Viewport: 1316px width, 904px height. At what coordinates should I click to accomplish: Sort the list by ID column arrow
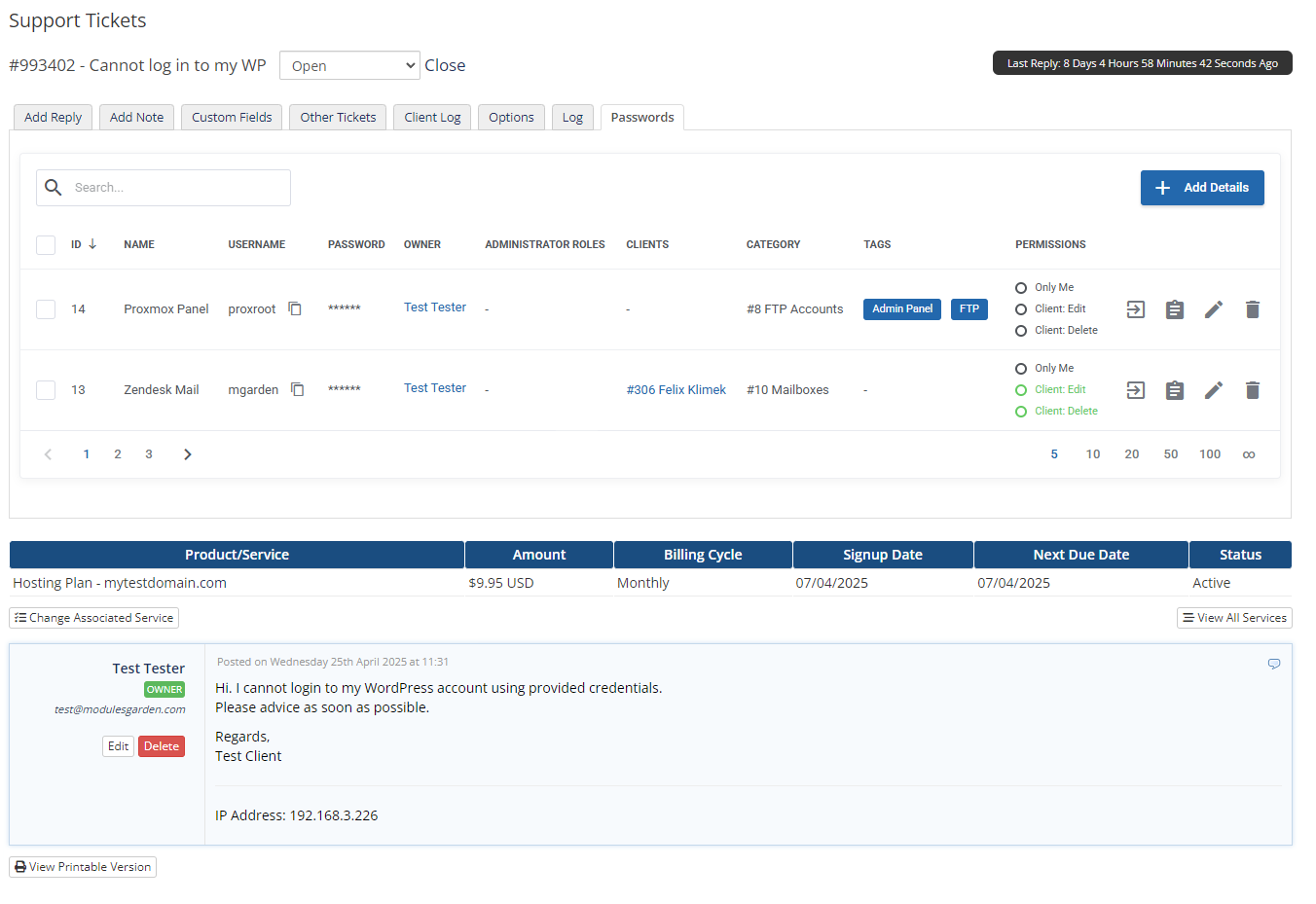(x=92, y=244)
